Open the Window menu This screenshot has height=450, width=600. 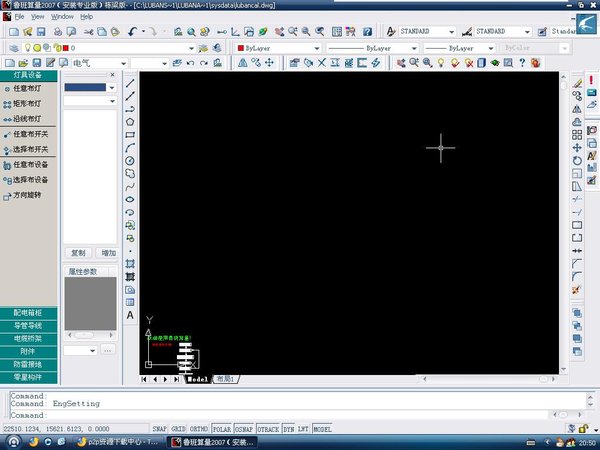pyautogui.click(x=62, y=17)
